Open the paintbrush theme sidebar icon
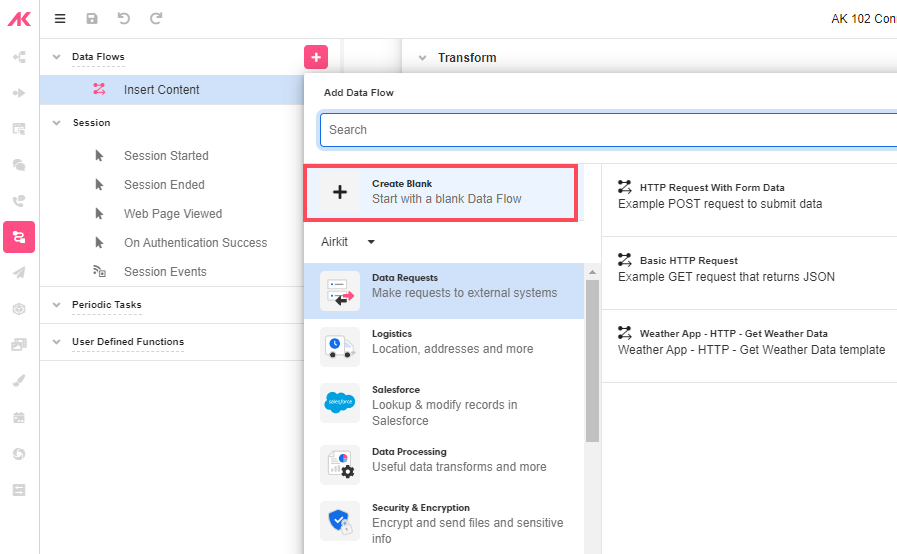Screen dimensions: 897x554 tap(19, 381)
